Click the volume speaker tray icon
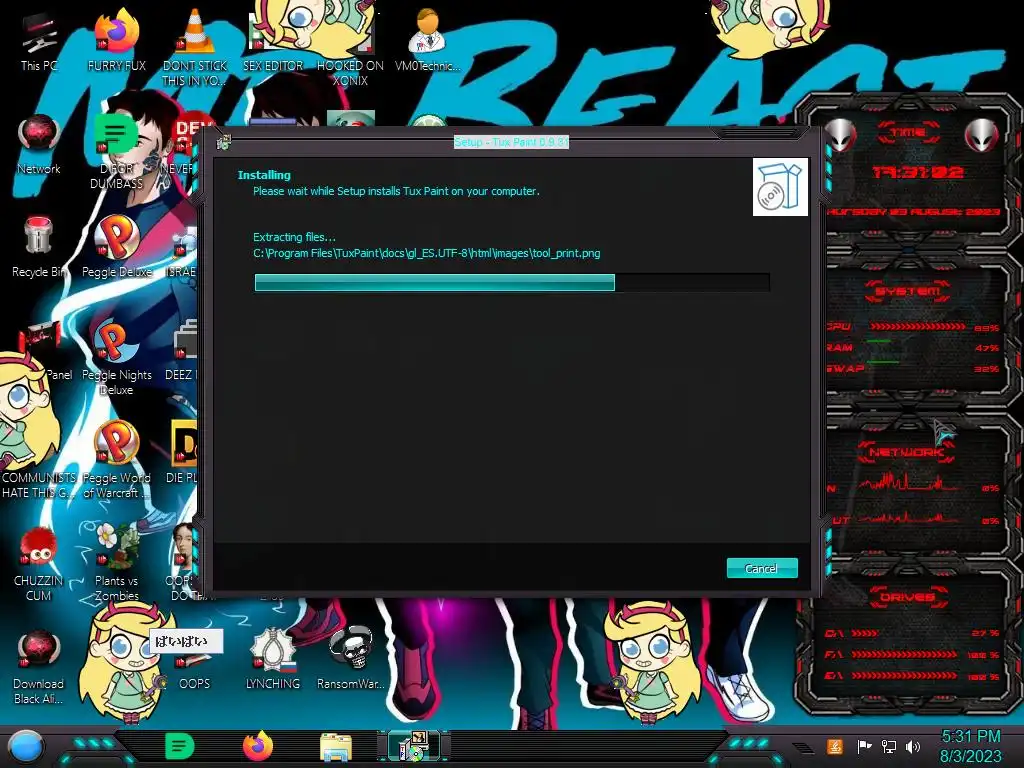 (x=913, y=746)
